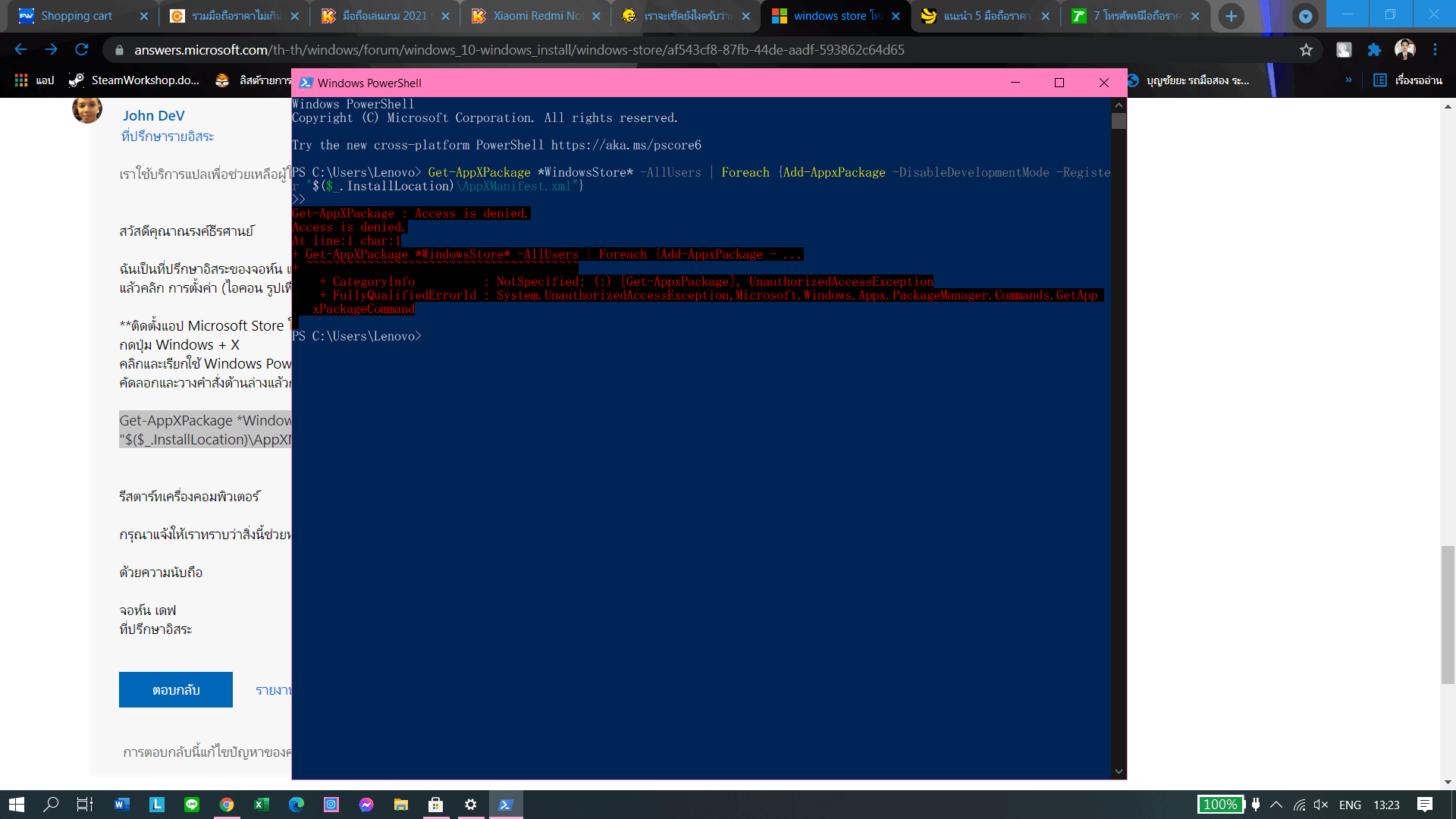Open Excel from the taskbar
This screenshot has width=1456, height=819.
coord(262,805)
